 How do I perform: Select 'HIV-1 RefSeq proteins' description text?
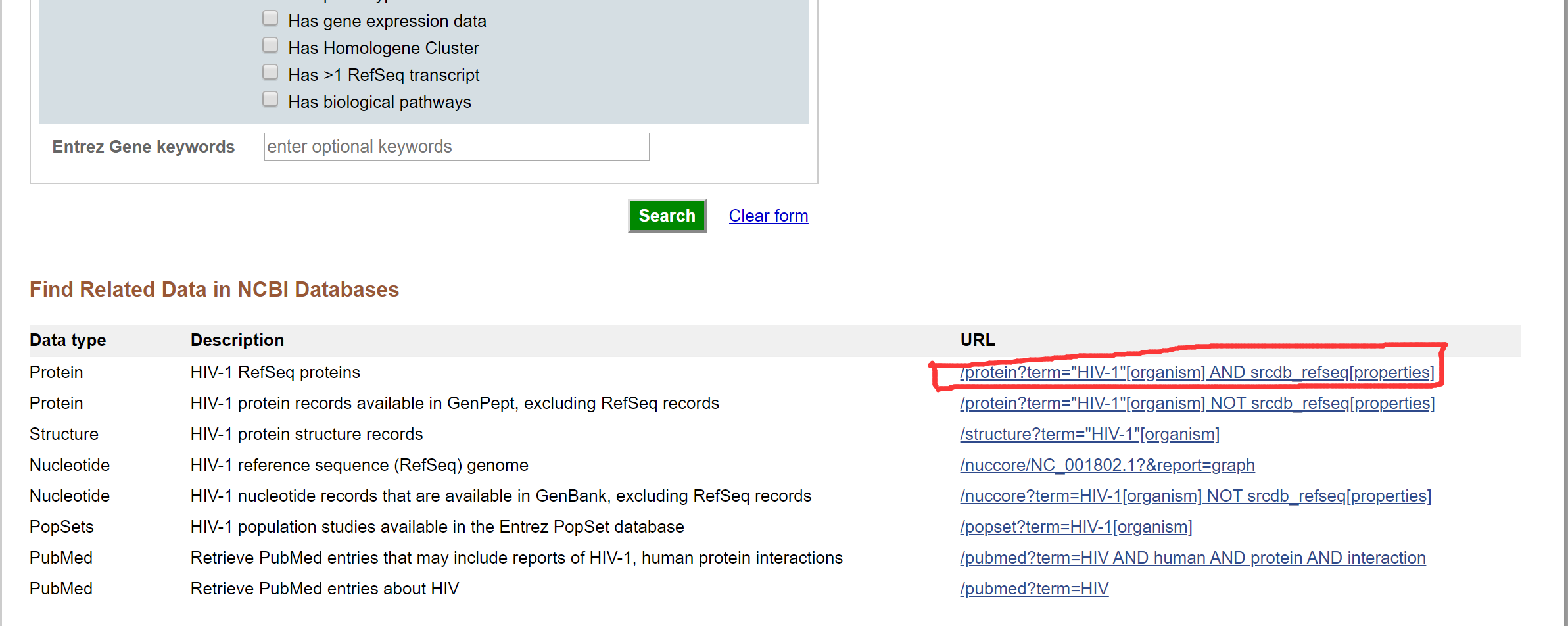click(275, 372)
